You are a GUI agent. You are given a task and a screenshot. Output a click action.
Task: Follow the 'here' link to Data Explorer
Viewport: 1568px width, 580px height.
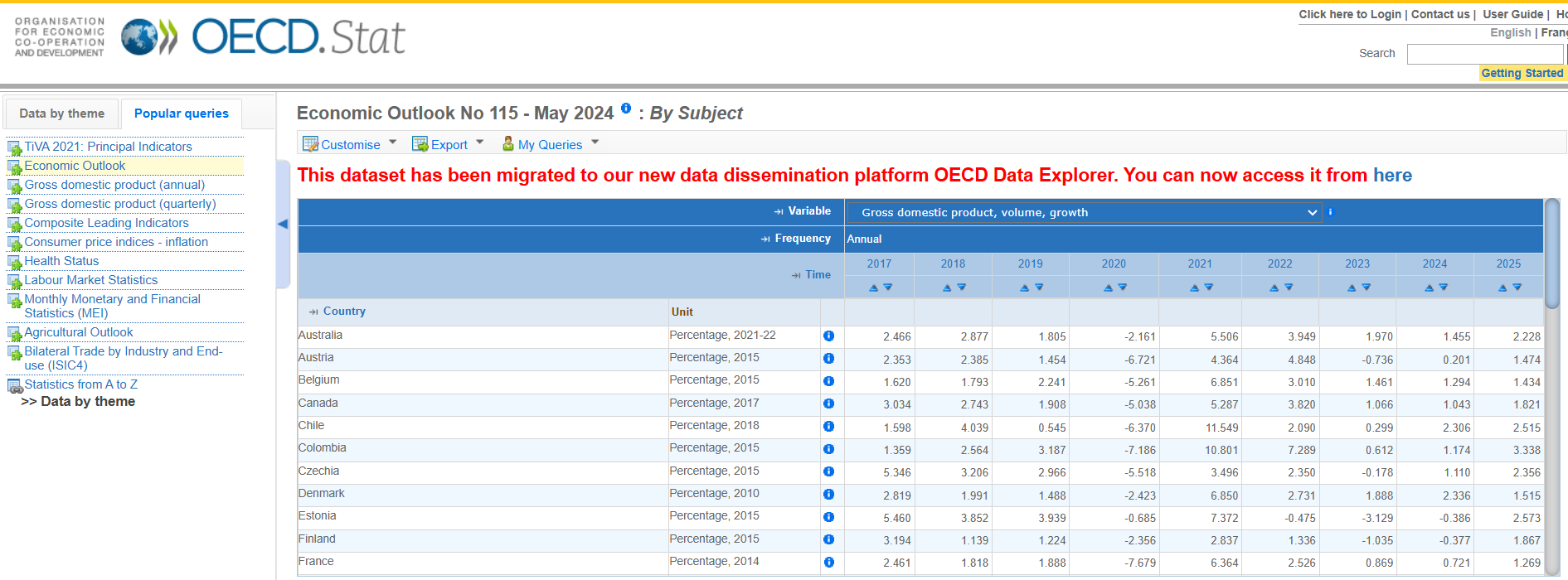point(1392,175)
